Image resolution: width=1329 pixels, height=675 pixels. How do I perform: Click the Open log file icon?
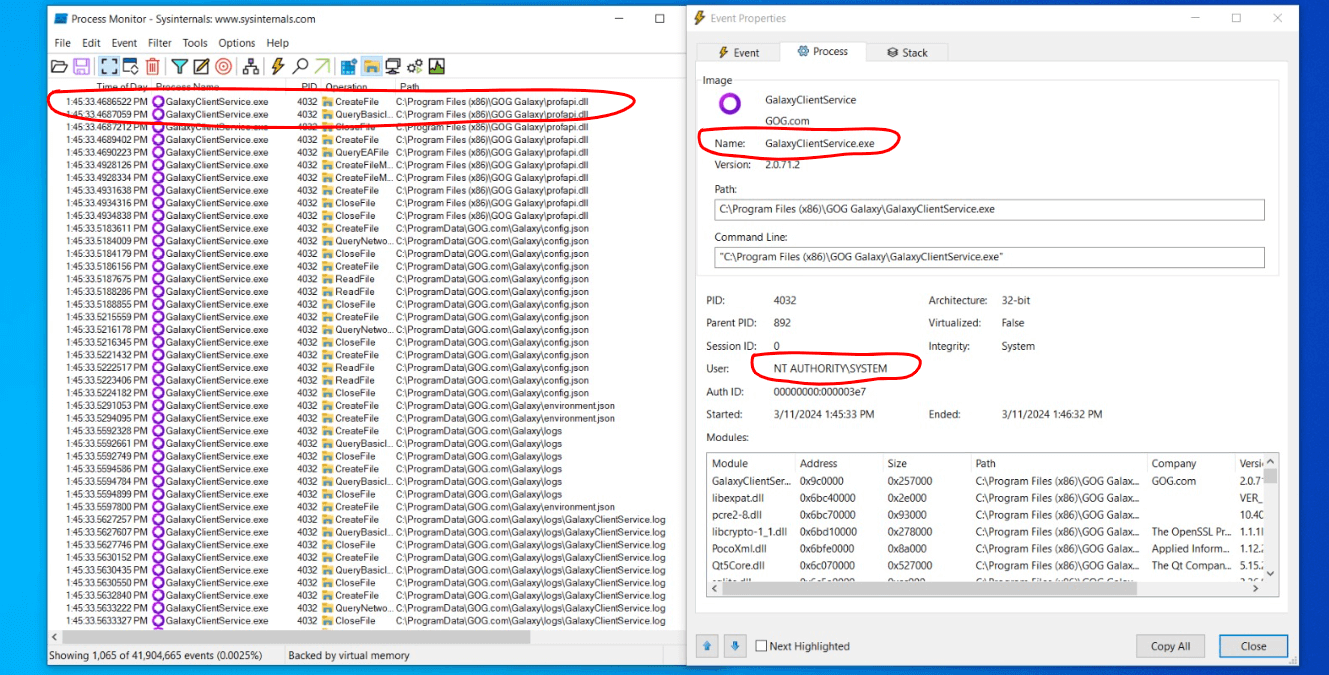(60, 67)
